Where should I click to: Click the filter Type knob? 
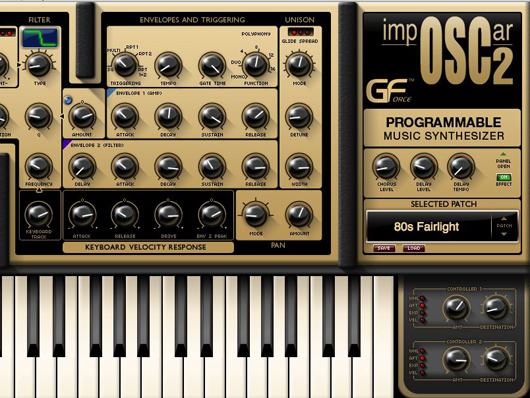click(39, 65)
